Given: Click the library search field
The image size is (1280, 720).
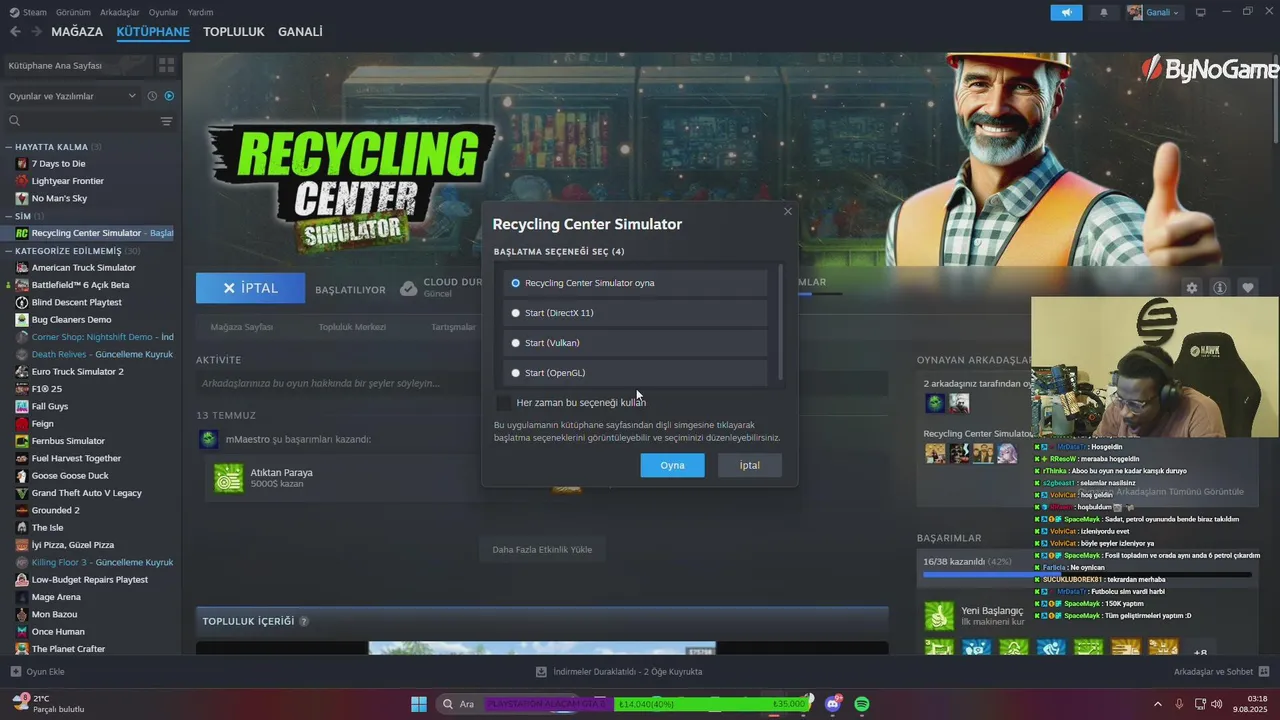Looking at the screenshot, I should coord(80,121).
